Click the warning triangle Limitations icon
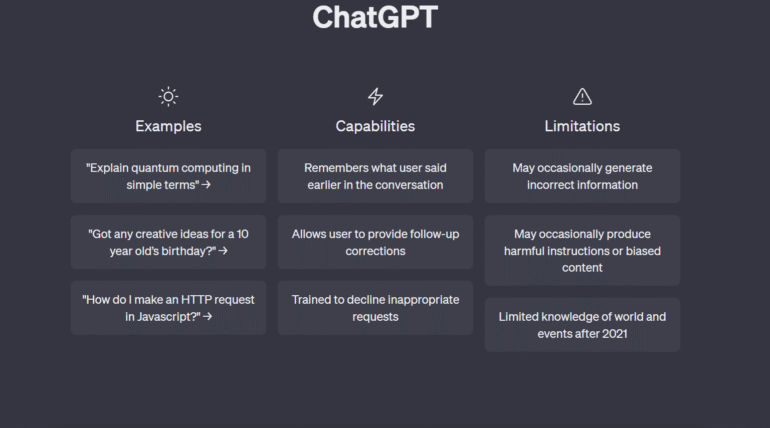Screen dimensions: 770x428 point(582,97)
